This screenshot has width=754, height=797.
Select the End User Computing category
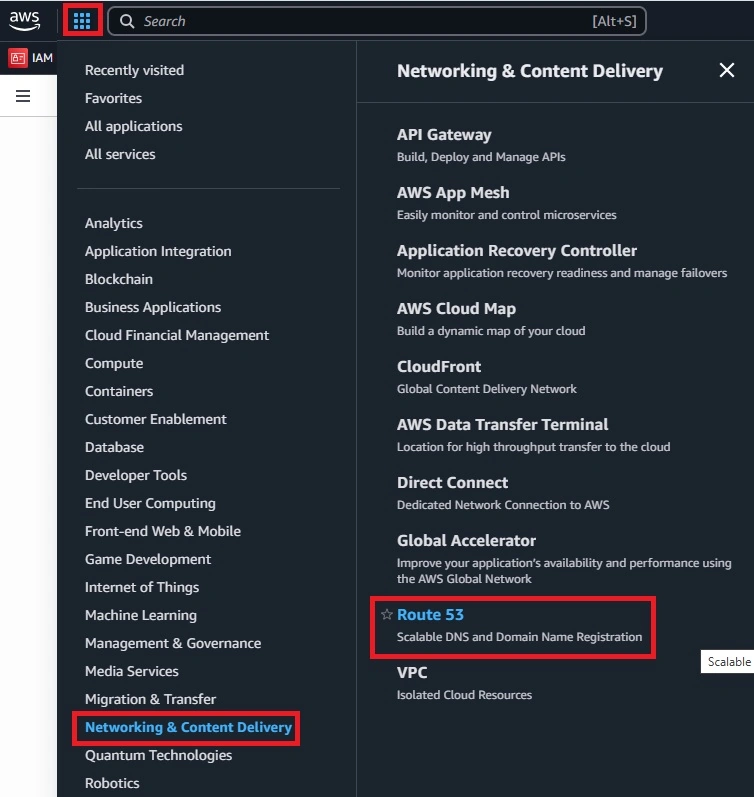(150, 503)
